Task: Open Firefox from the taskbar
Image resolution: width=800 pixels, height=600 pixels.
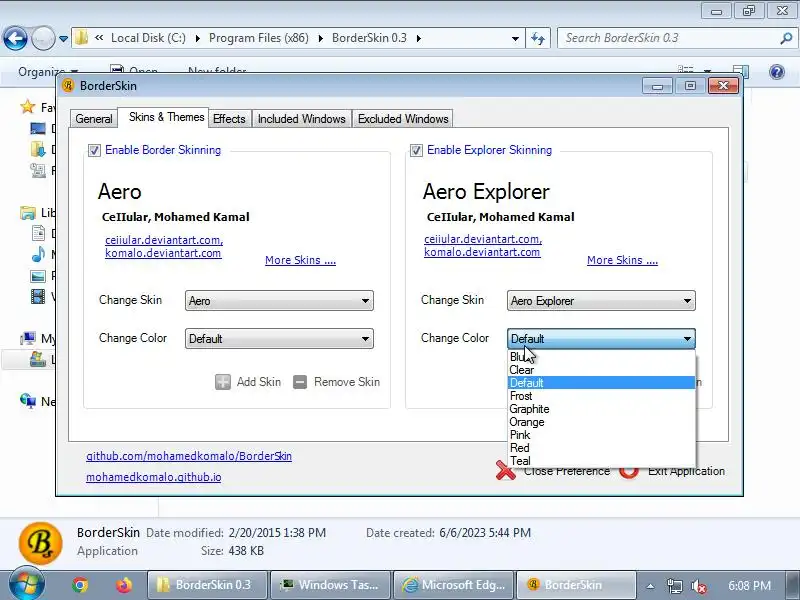Action: (x=123, y=585)
